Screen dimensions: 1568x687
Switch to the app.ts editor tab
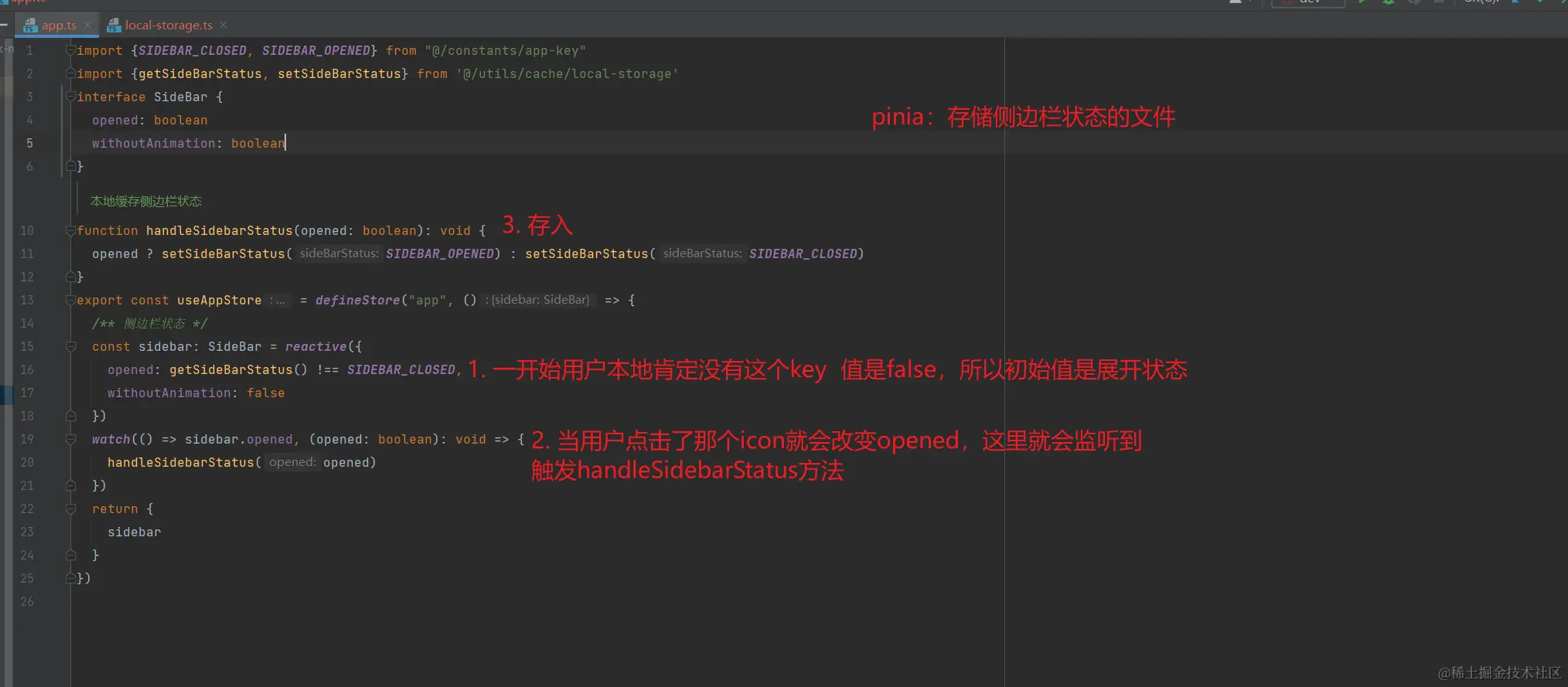tap(59, 26)
